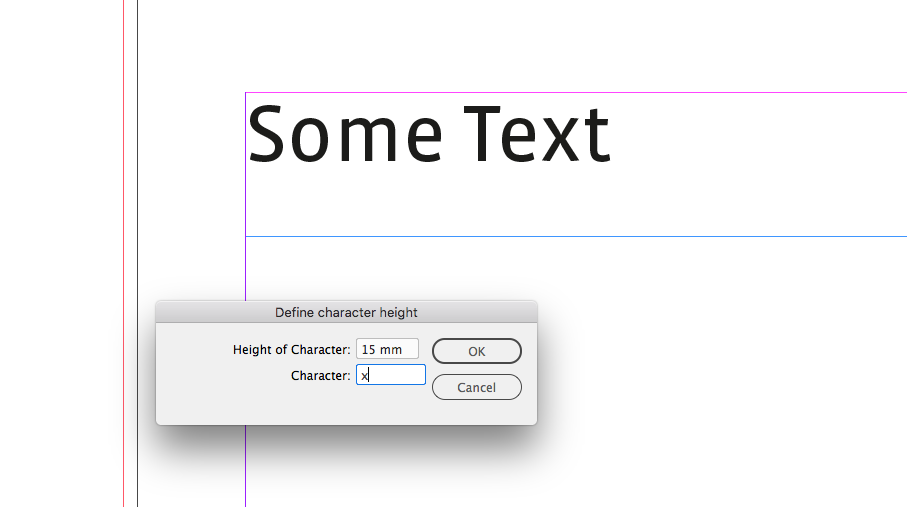The height and width of the screenshot is (507, 907).
Task: Click the 'Character:' label
Action: pyautogui.click(x=320, y=376)
